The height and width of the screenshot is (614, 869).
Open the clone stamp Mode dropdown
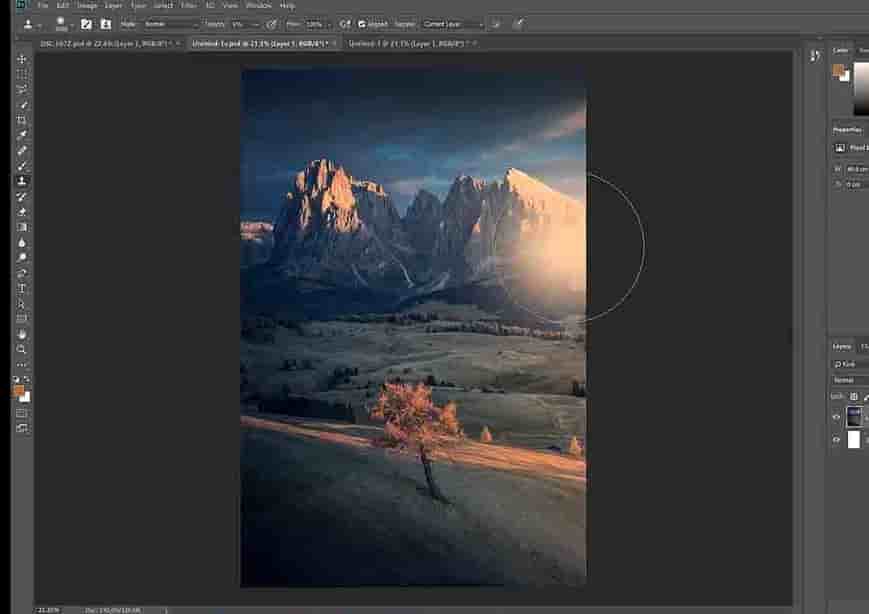tap(170, 23)
